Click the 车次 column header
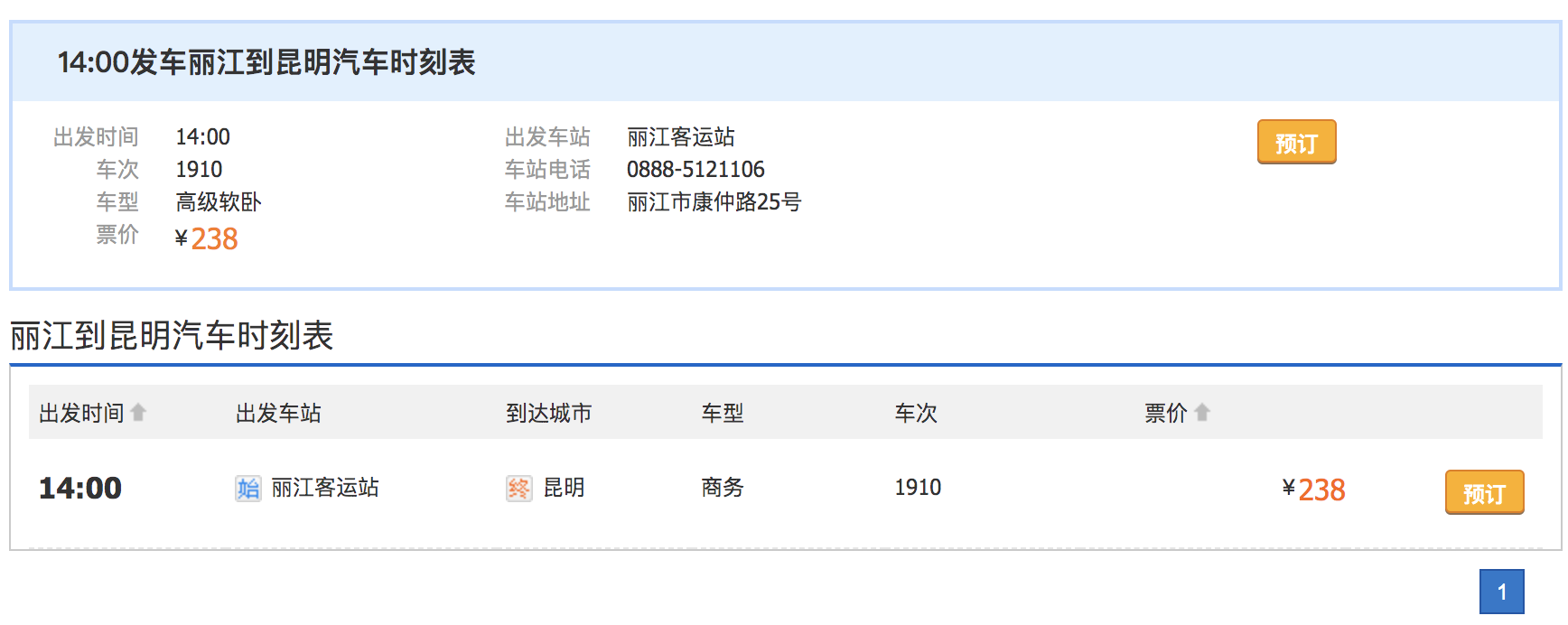Screen dimensions: 1568x625 pyautogui.click(x=916, y=414)
